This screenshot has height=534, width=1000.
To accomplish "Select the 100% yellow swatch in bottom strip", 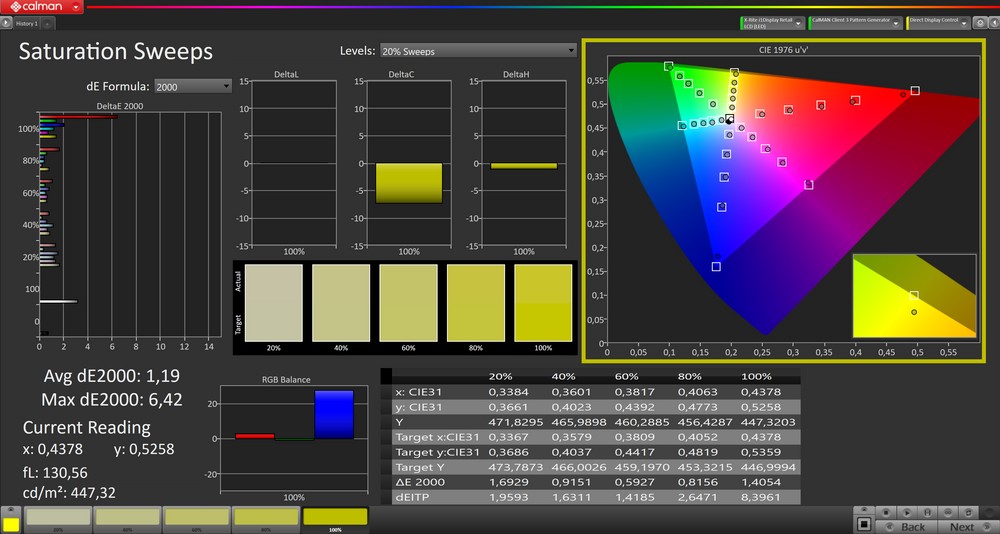I will point(335,517).
